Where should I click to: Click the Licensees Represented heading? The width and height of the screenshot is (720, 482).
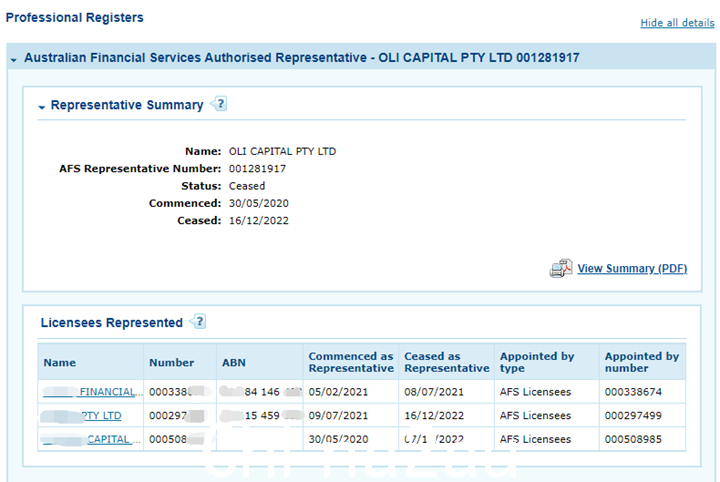click(112, 323)
